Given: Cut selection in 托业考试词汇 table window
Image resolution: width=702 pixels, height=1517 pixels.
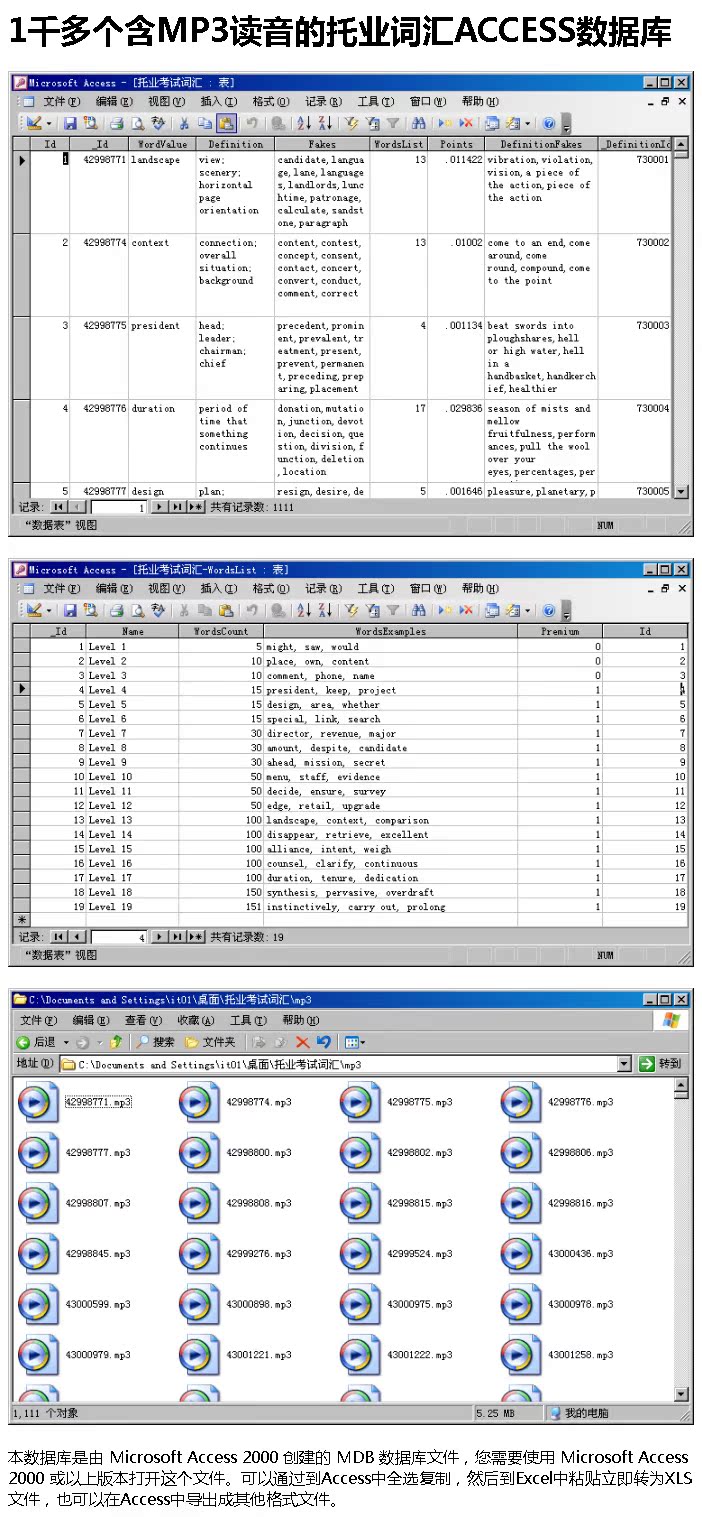Looking at the screenshot, I should click(x=184, y=123).
